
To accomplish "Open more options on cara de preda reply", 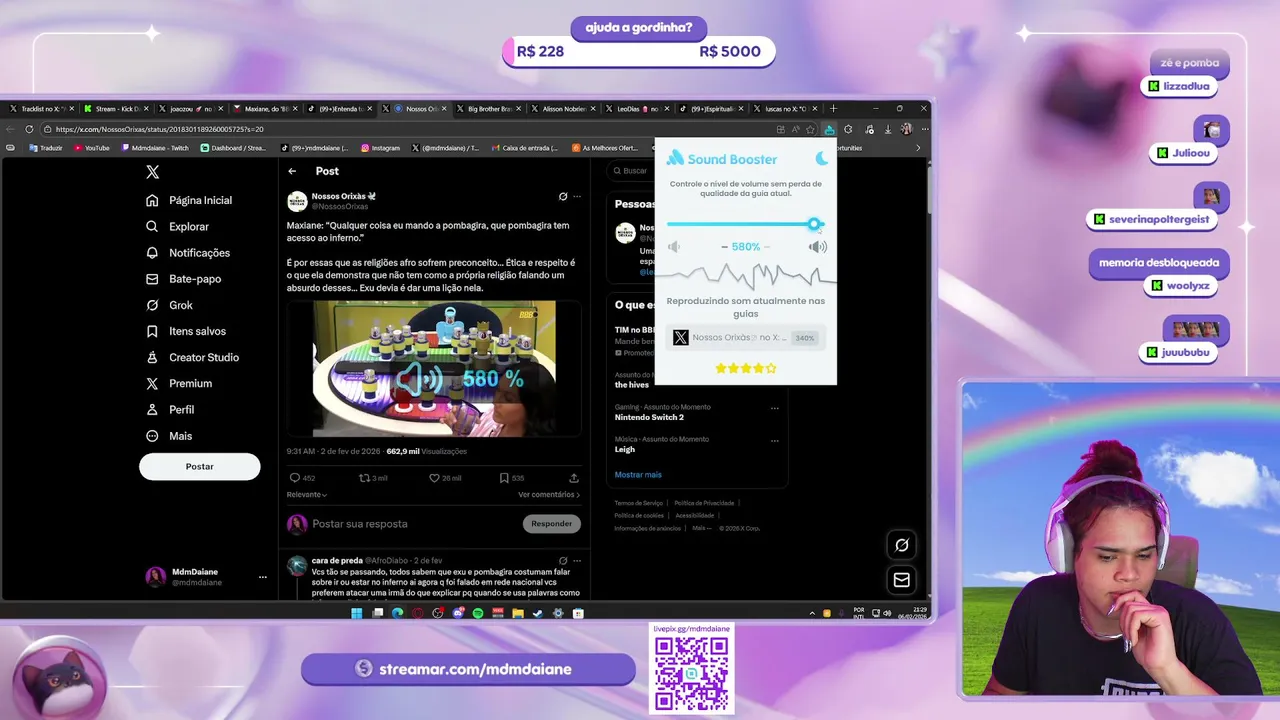I will tap(577, 561).
